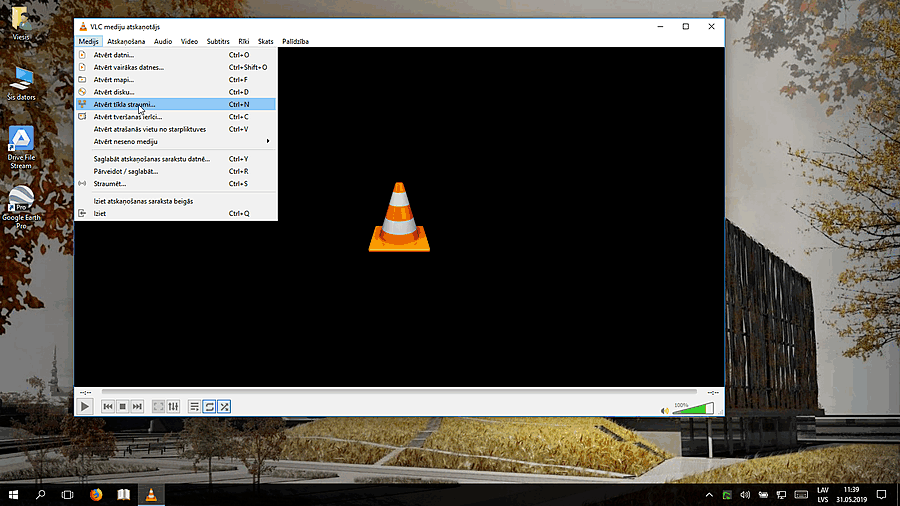Open the Windows Start menu
The height and width of the screenshot is (506, 900).
(x=13, y=495)
